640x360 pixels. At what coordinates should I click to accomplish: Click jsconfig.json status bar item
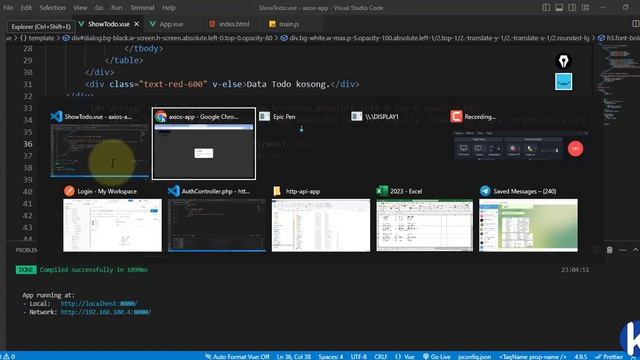pos(474,356)
